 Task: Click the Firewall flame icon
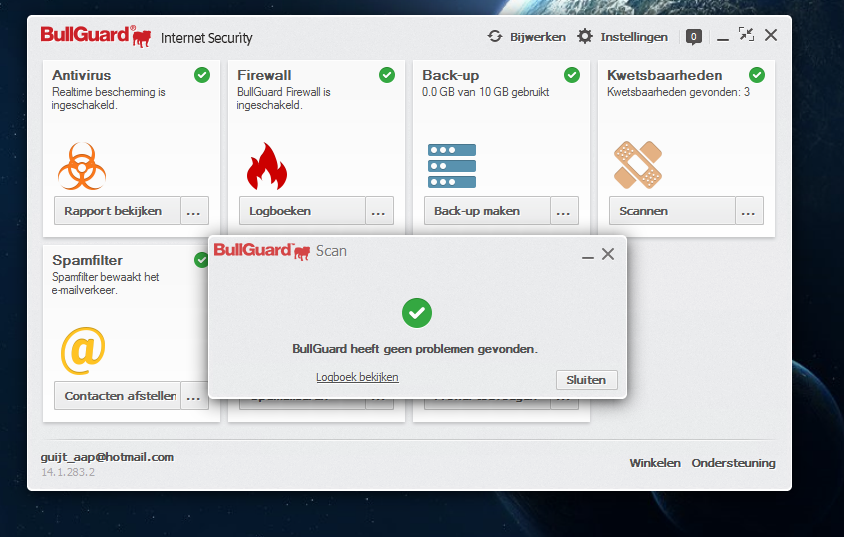click(267, 166)
